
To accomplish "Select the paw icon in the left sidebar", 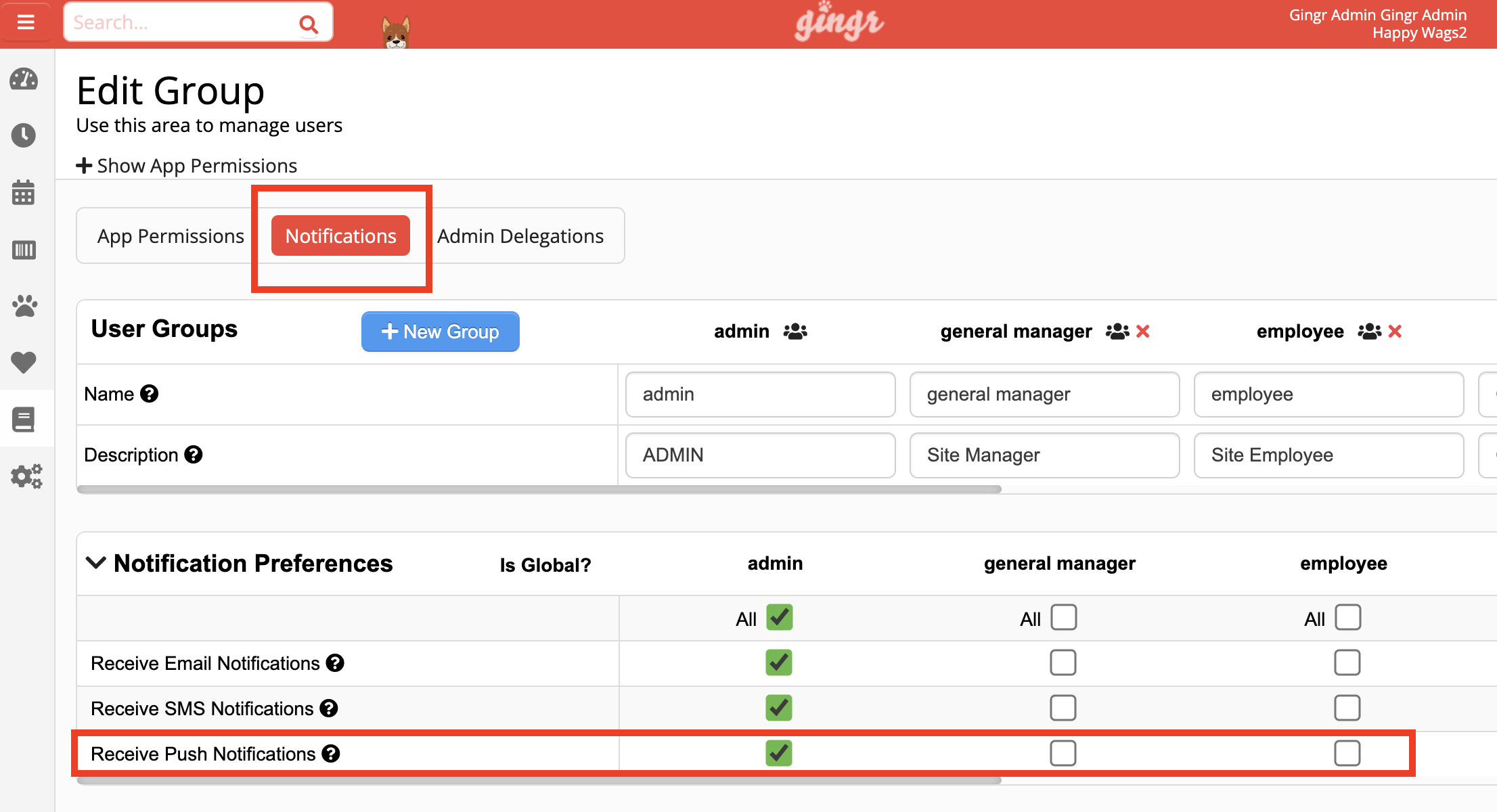I will [24, 306].
